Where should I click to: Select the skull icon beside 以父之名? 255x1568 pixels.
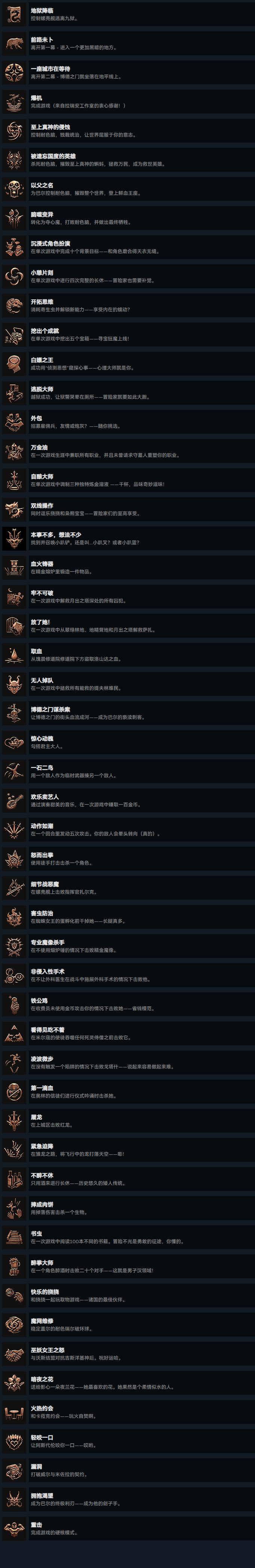point(14,189)
